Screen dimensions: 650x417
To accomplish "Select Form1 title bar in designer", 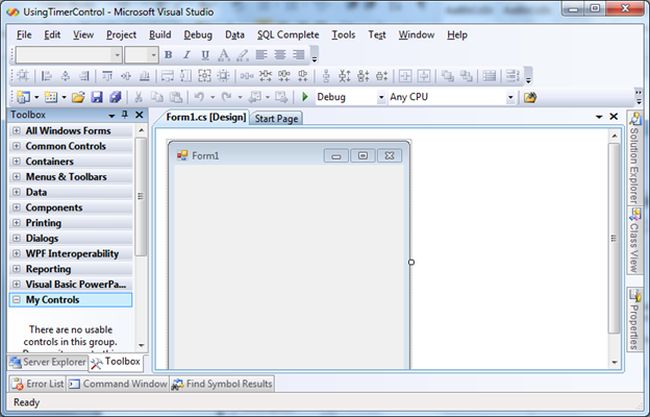I will click(x=289, y=155).
